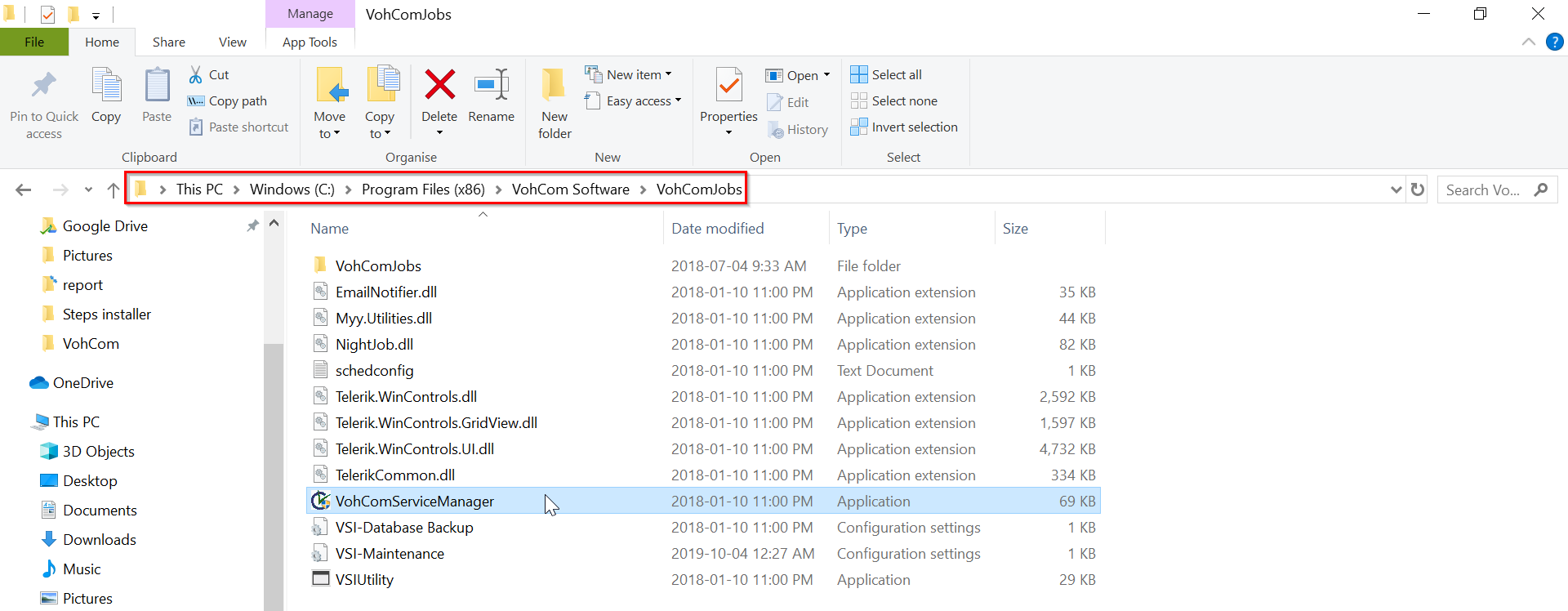Screen dimensions: 1568x611
Task: Open the quick access toolbar customize dropdown
Action: pyautogui.click(x=96, y=15)
